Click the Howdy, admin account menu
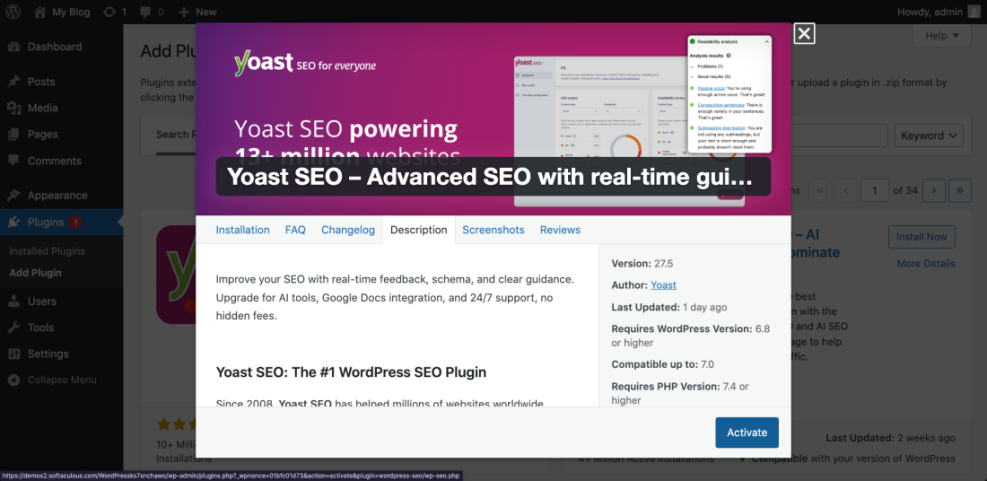This screenshot has width=987, height=481. 938,11
